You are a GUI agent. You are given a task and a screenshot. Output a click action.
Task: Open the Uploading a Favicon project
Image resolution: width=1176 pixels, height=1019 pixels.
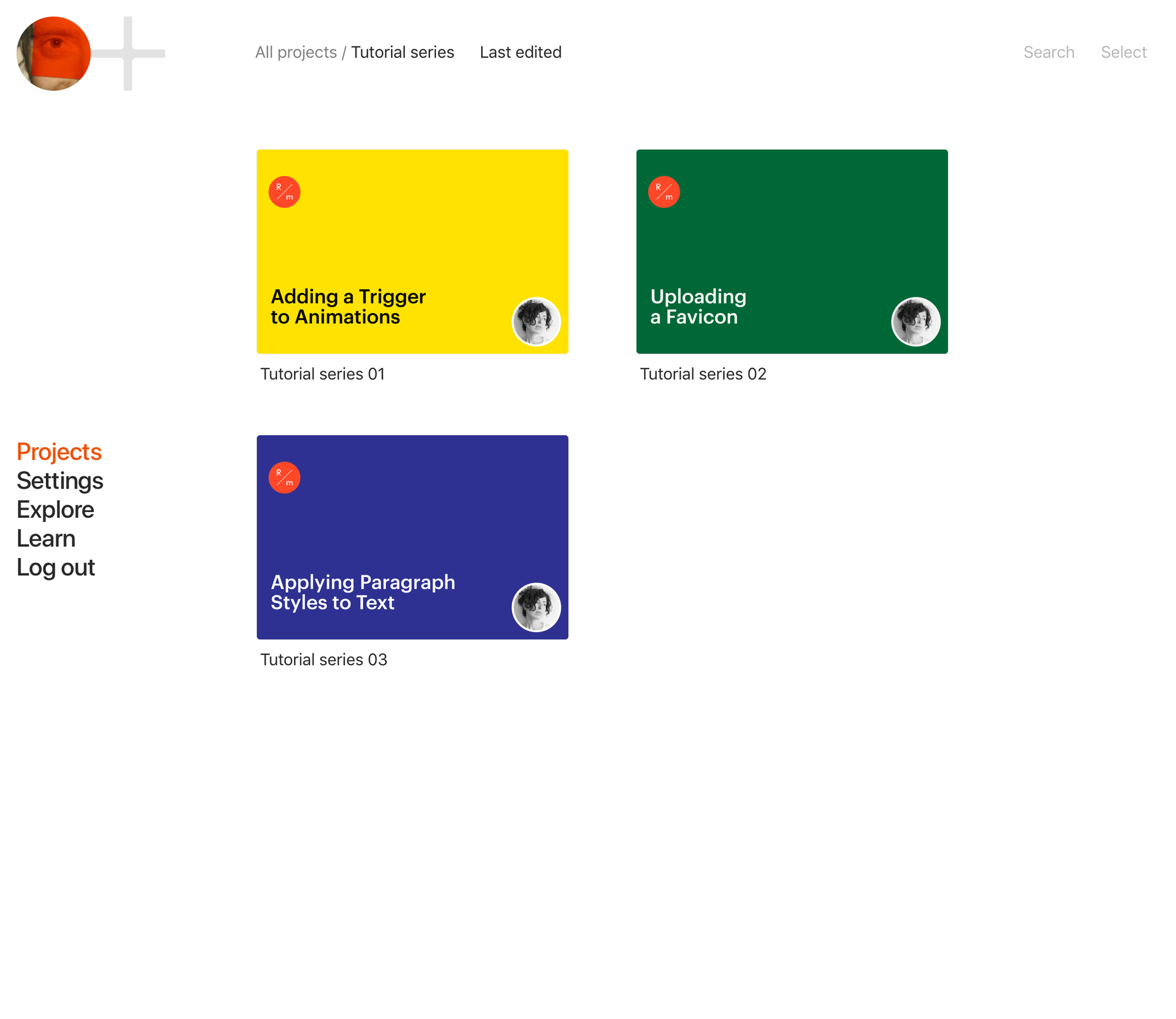point(792,251)
